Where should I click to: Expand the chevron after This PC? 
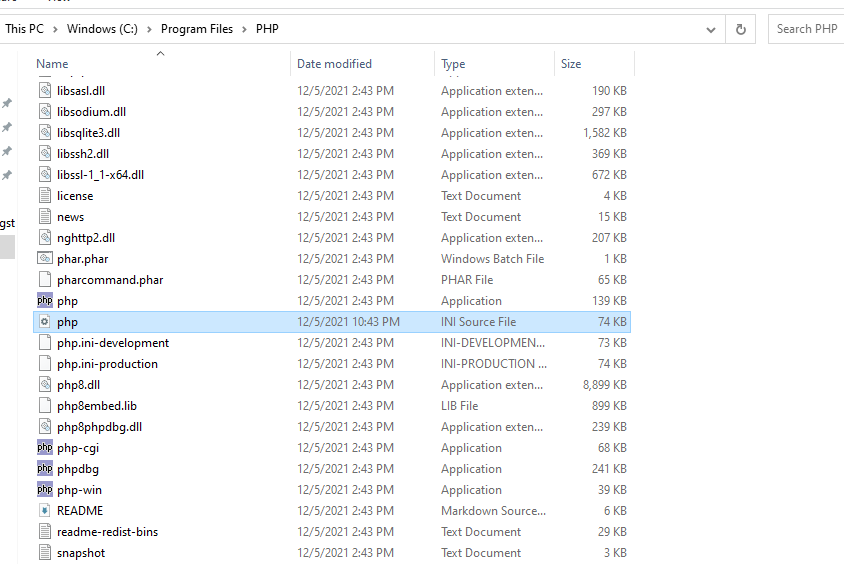point(55,29)
